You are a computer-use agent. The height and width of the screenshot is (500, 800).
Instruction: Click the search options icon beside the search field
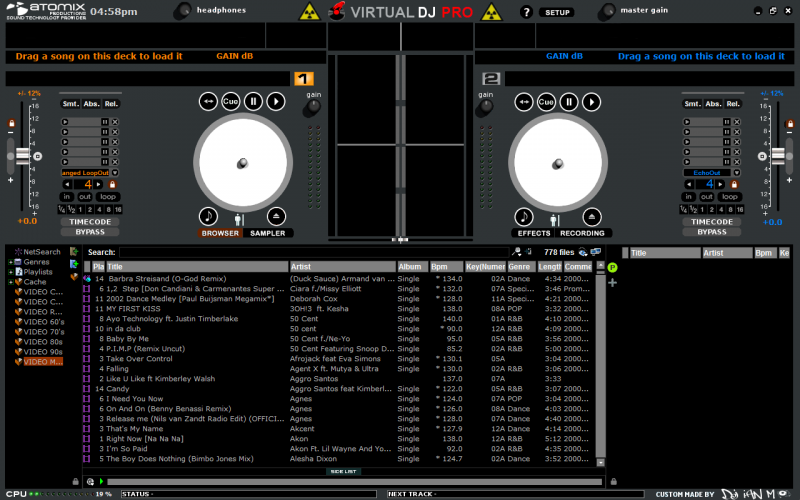[516, 252]
